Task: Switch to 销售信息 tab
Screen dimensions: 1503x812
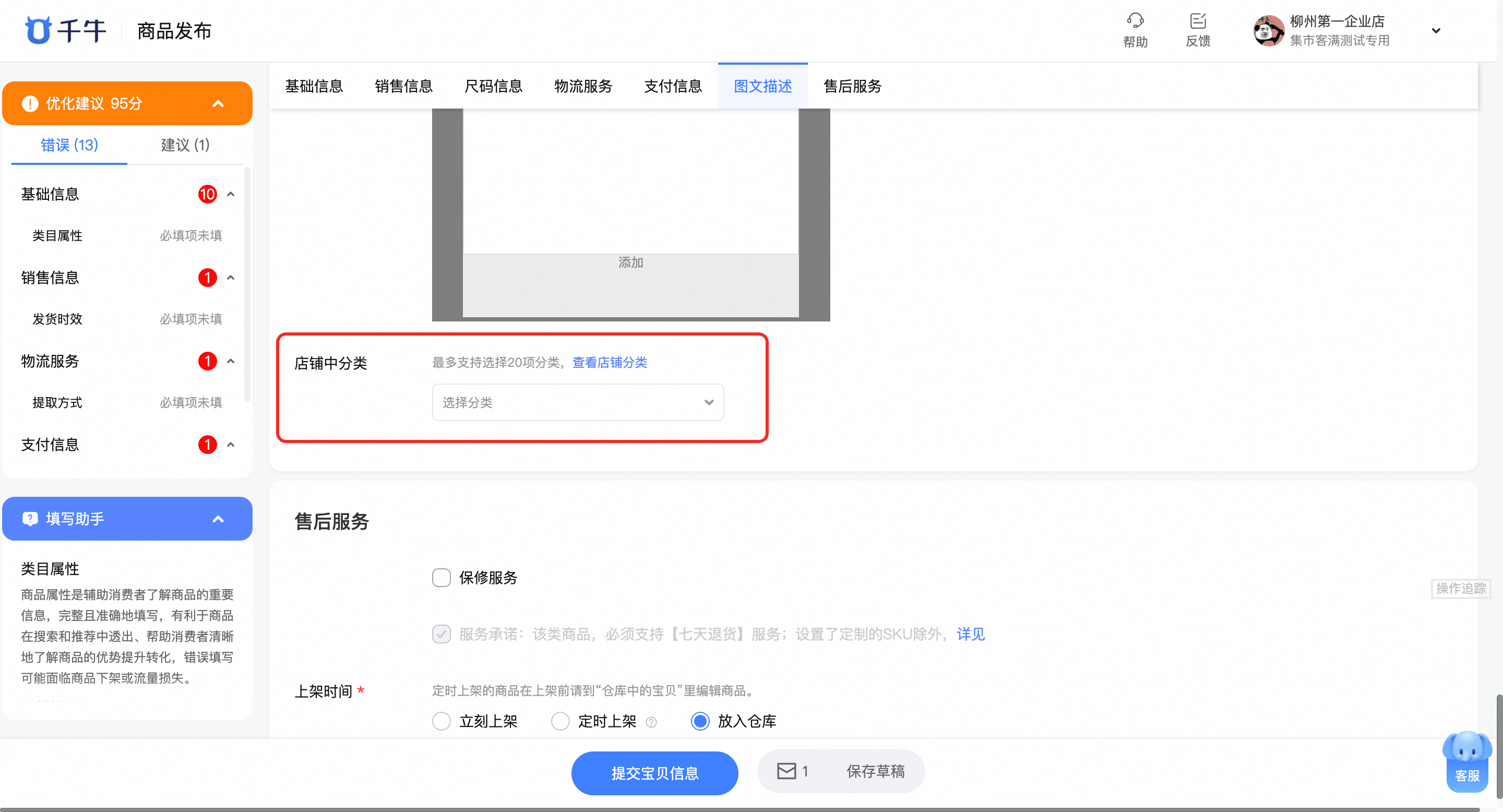Action: (x=404, y=86)
